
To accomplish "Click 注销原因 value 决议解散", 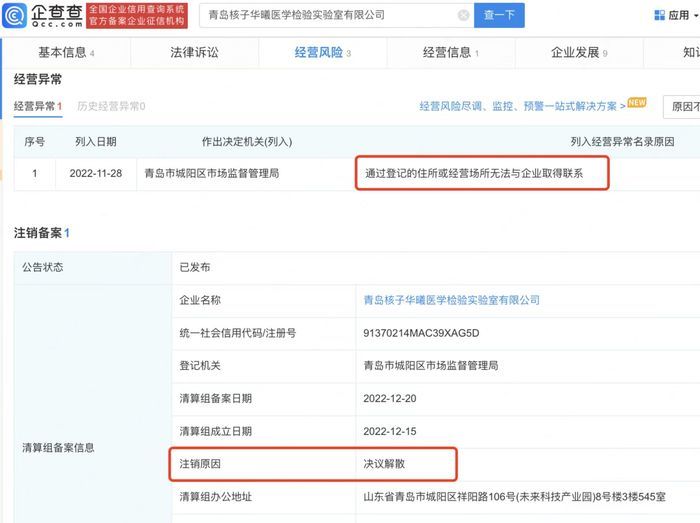I will pos(384,464).
